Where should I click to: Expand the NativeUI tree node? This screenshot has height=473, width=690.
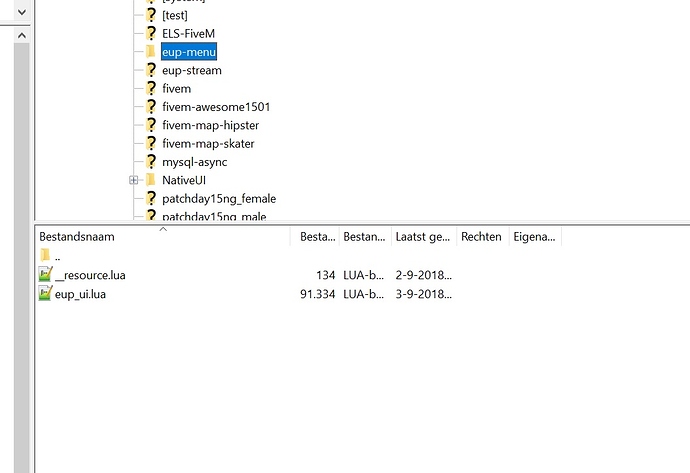pyautogui.click(x=133, y=180)
